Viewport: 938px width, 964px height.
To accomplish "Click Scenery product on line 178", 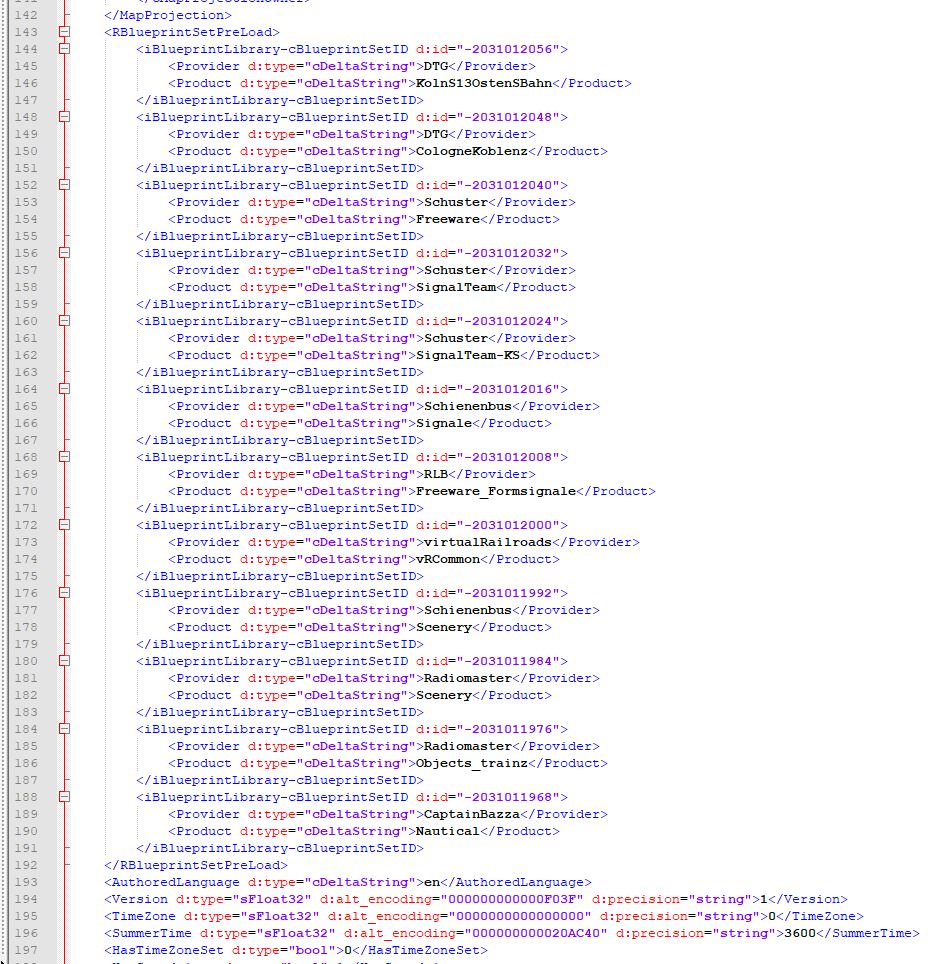I will coord(444,627).
